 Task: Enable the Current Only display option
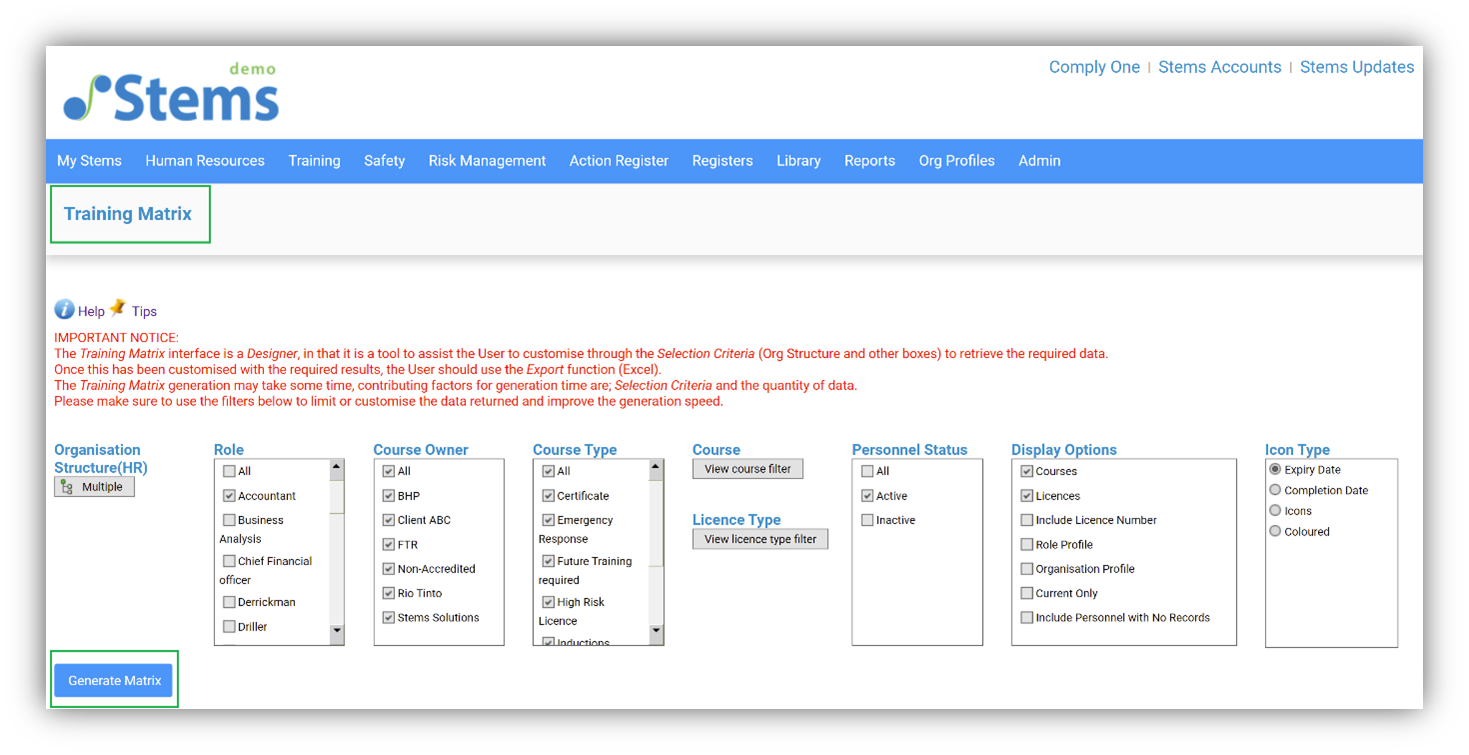[x=1027, y=593]
